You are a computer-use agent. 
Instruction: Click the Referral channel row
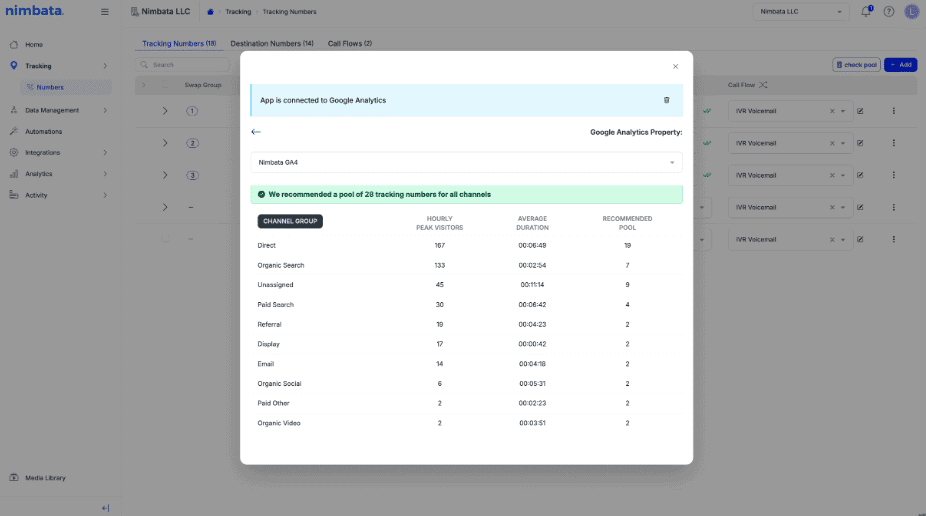[467, 324]
